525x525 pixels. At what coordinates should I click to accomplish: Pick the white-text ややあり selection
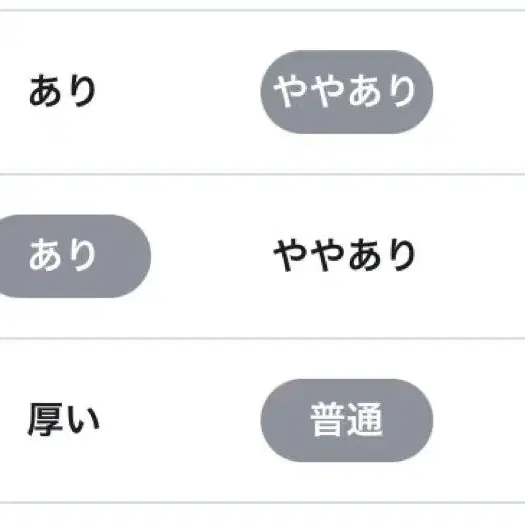click(x=347, y=92)
